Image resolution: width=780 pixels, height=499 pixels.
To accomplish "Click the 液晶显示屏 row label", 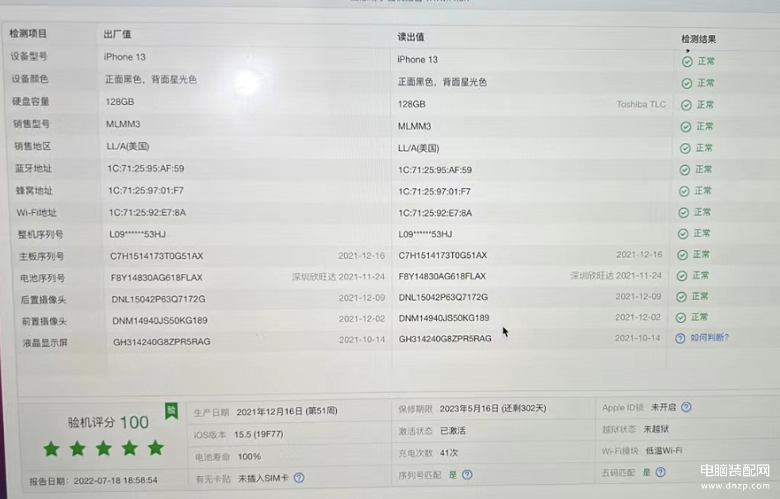I will (x=45, y=343).
